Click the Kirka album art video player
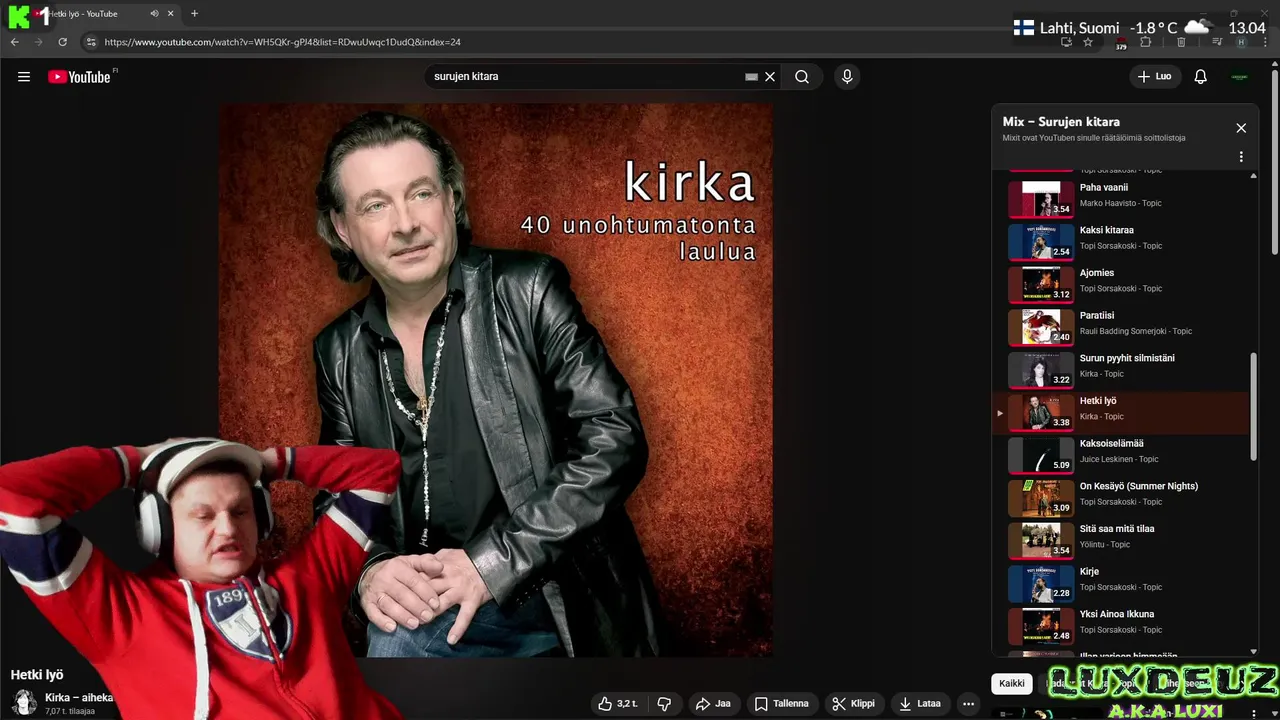This screenshot has height=720, width=1280. point(496,380)
